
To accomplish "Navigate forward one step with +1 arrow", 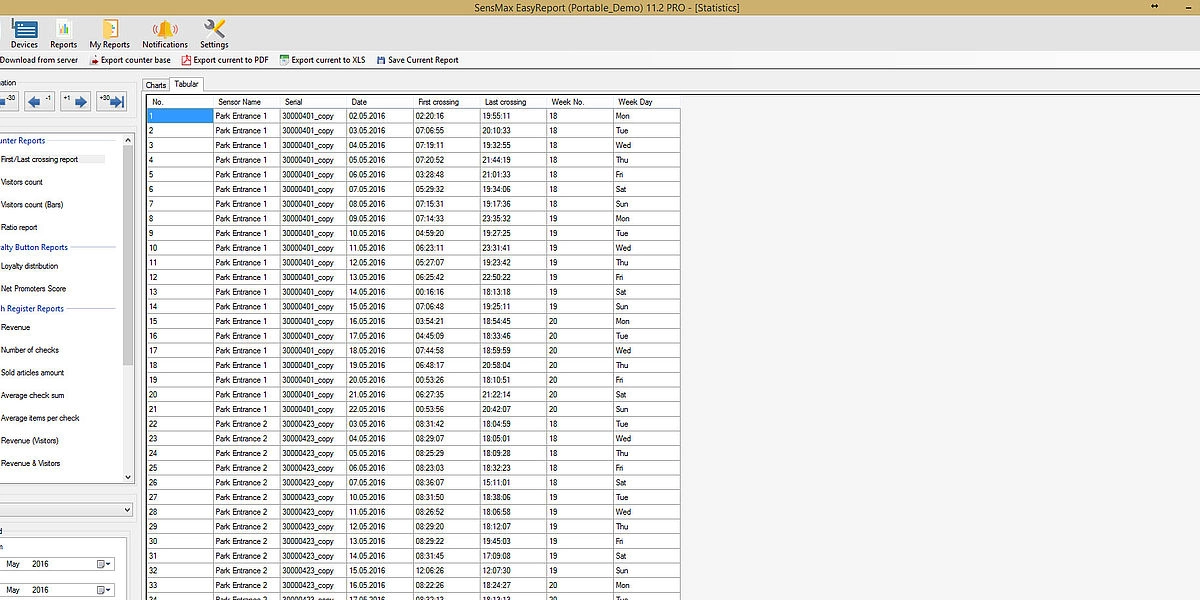I will point(75,101).
